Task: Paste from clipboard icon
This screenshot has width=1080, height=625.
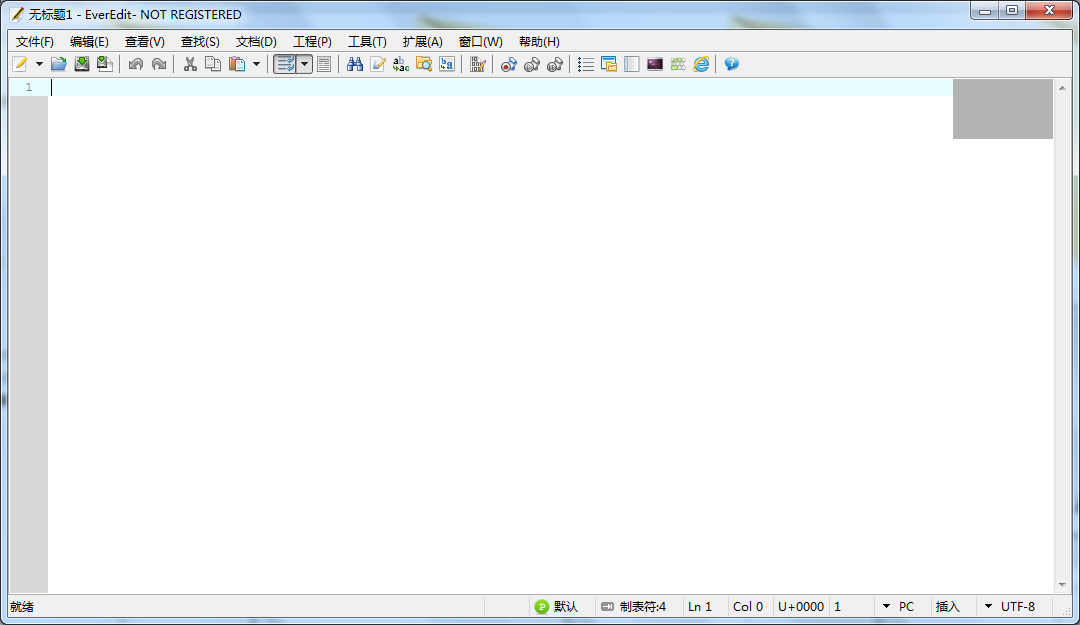Action: click(x=237, y=64)
